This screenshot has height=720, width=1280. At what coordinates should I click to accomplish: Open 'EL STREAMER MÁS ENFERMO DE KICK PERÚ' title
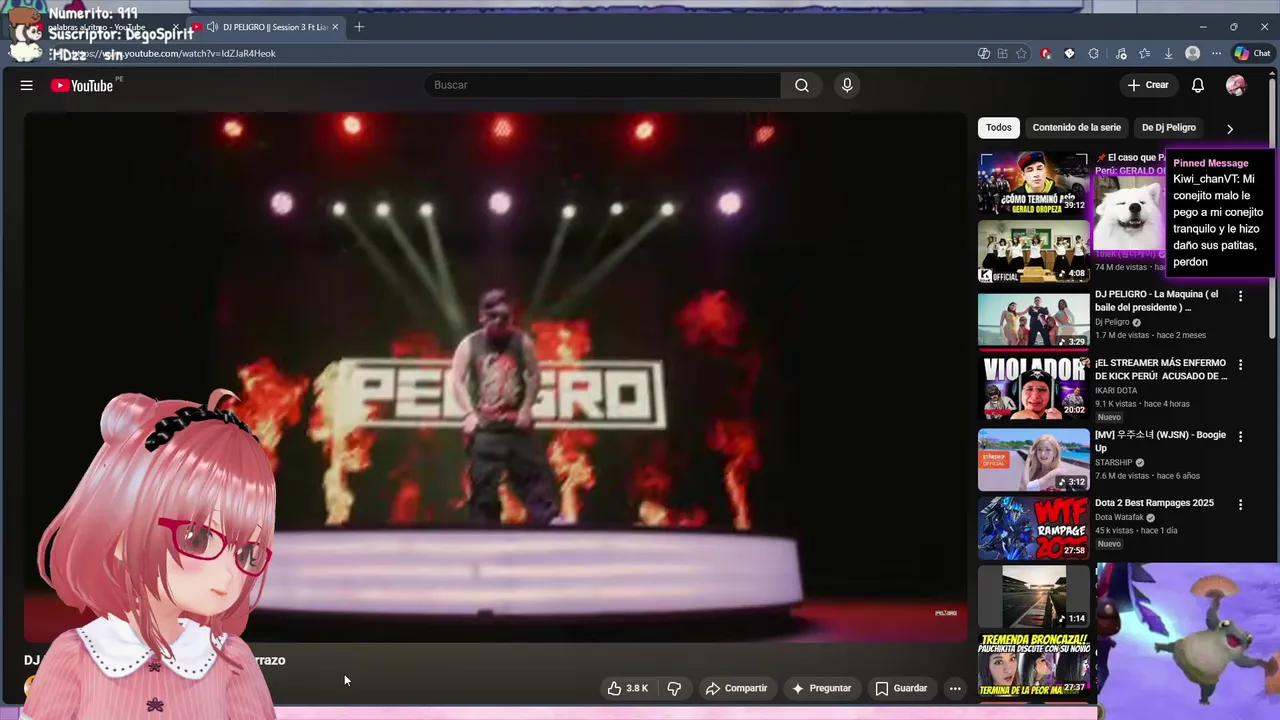coord(1161,370)
